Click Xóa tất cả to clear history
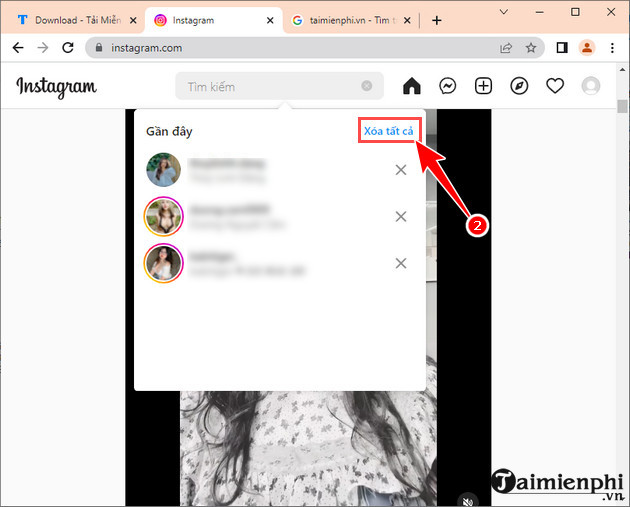The width and height of the screenshot is (630, 507). [389, 131]
